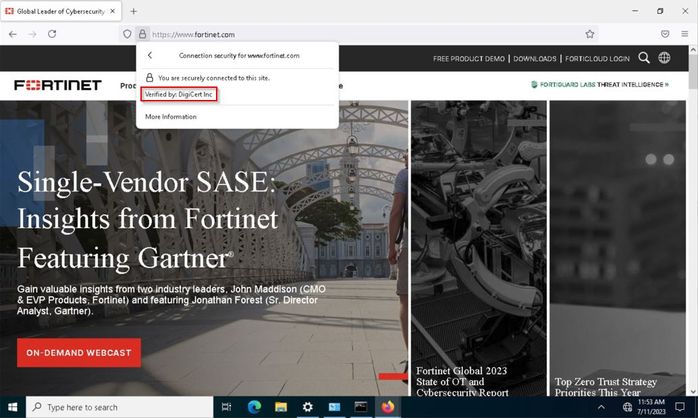Open Firefox from the Windows taskbar

[389, 407]
